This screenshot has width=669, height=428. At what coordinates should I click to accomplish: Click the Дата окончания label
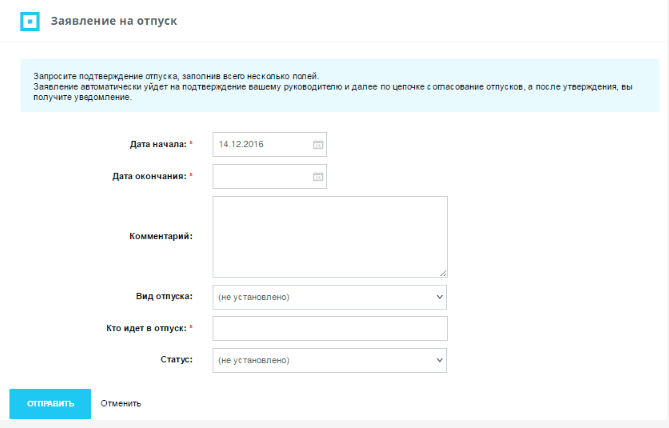tap(149, 177)
